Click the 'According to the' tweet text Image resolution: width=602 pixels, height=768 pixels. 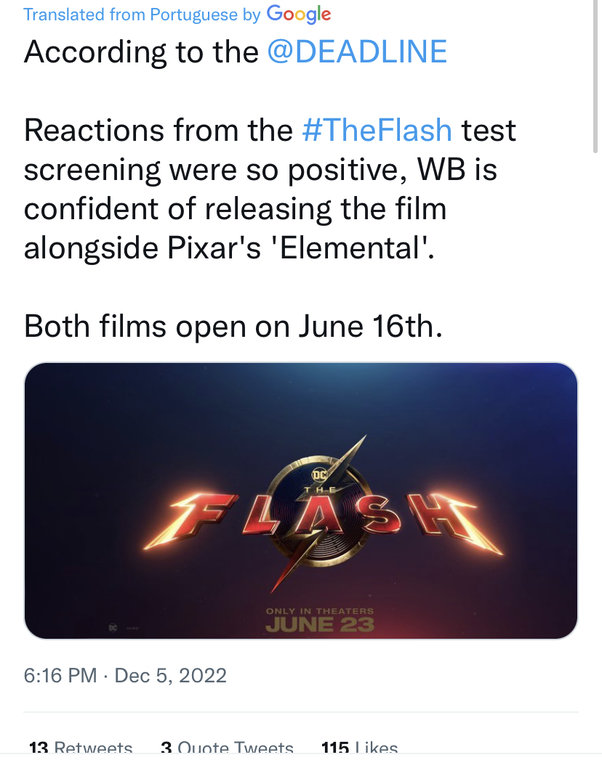point(142,53)
